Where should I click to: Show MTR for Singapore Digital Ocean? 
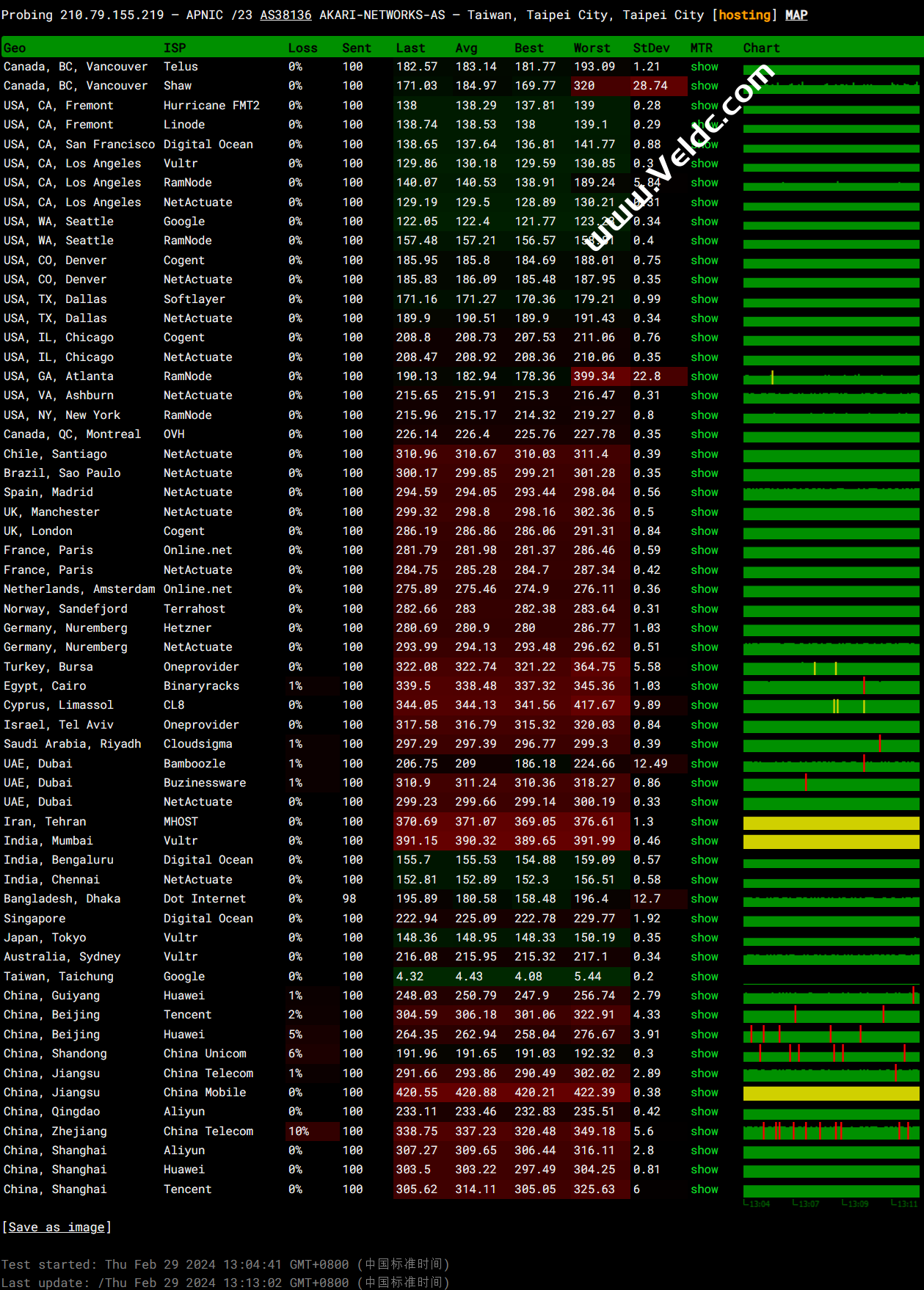704,919
